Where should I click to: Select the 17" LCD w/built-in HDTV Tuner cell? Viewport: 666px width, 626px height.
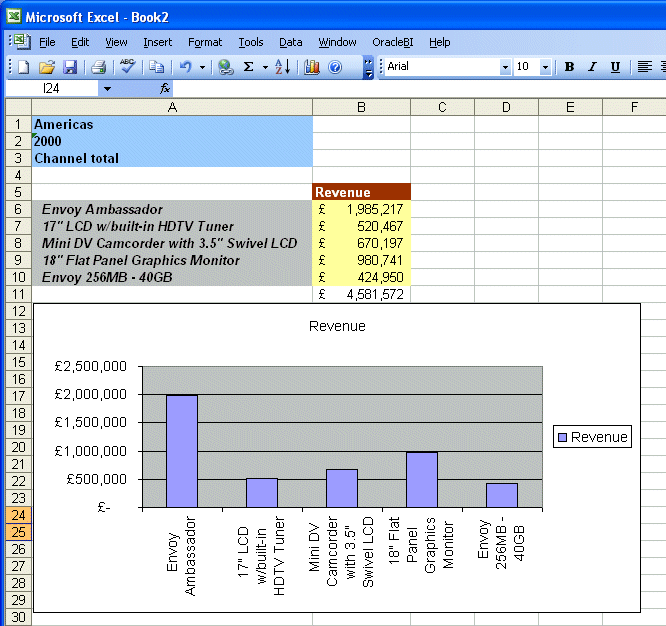(x=172, y=226)
